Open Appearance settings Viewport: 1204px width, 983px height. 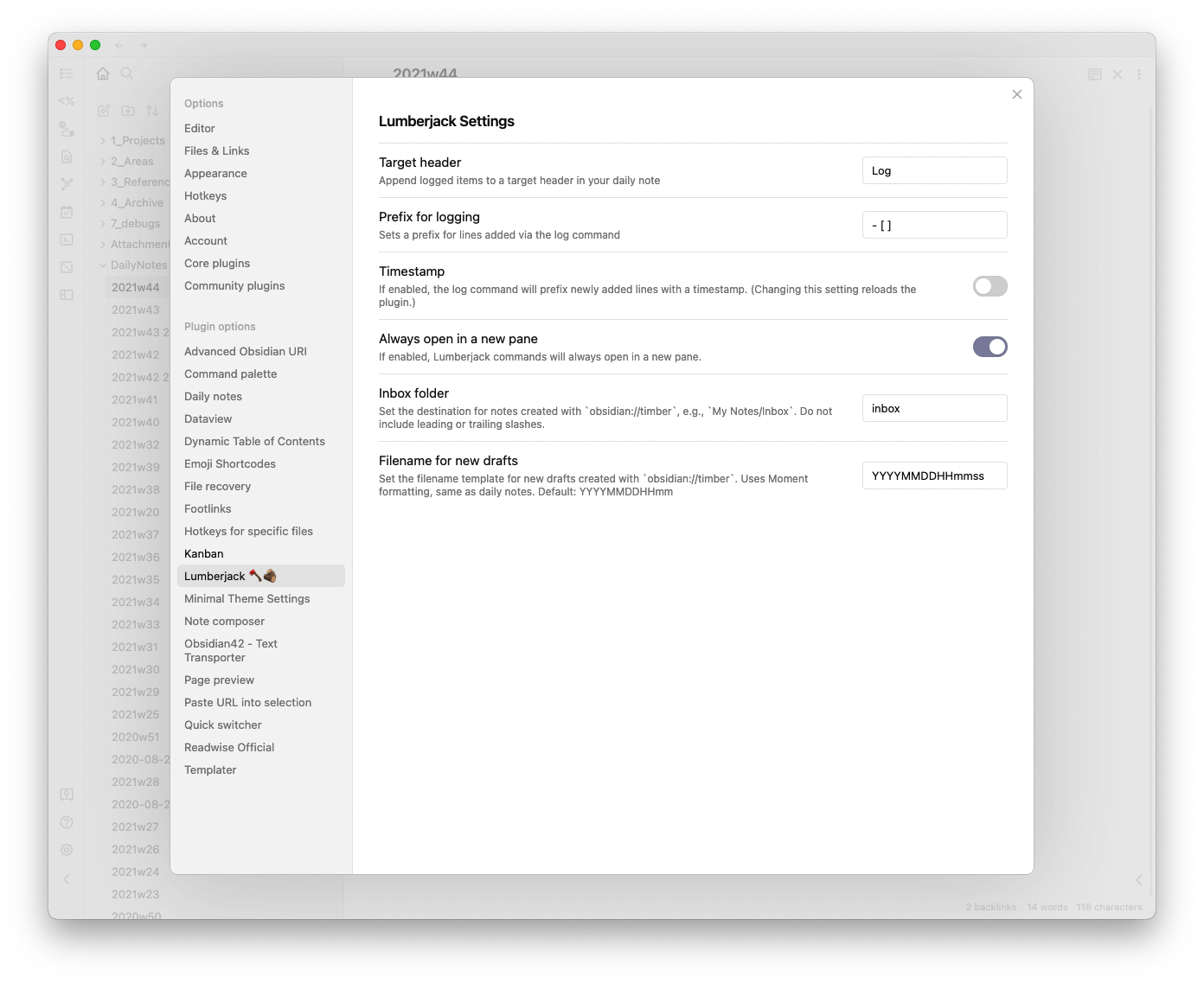(x=215, y=173)
